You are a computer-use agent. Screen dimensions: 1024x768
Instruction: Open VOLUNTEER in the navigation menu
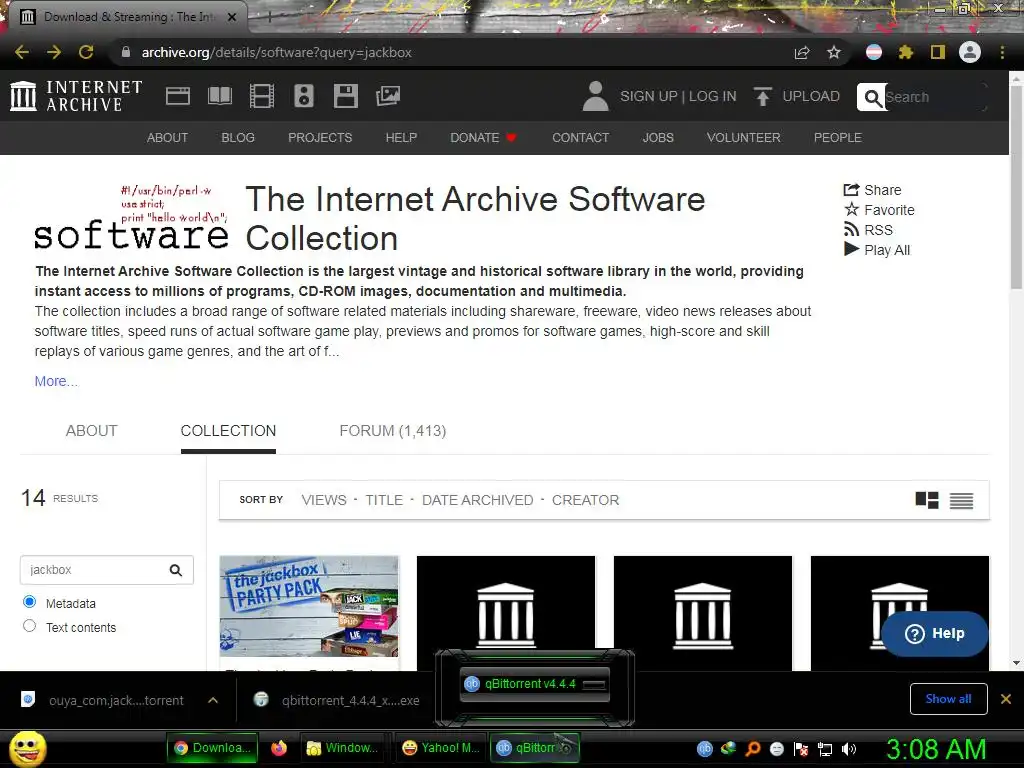pos(743,138)
